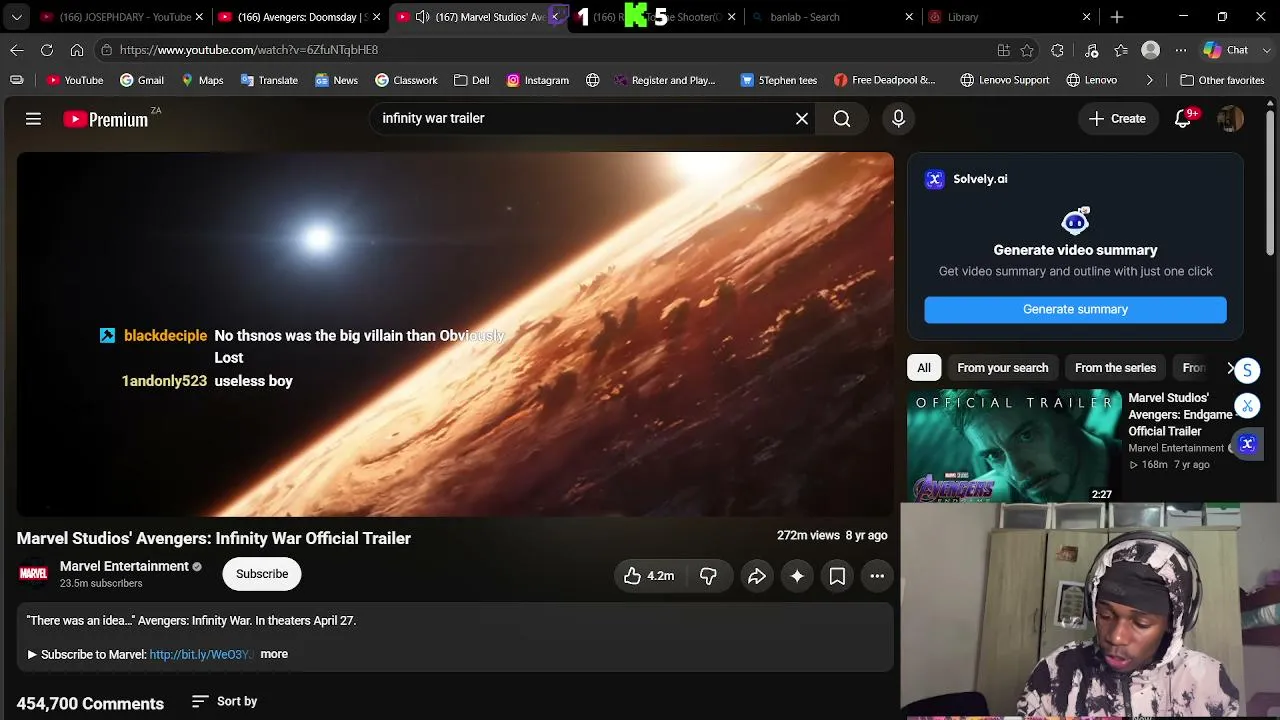Start voice search with microphone
1280x720 pixels.
[x=898, y=119]
